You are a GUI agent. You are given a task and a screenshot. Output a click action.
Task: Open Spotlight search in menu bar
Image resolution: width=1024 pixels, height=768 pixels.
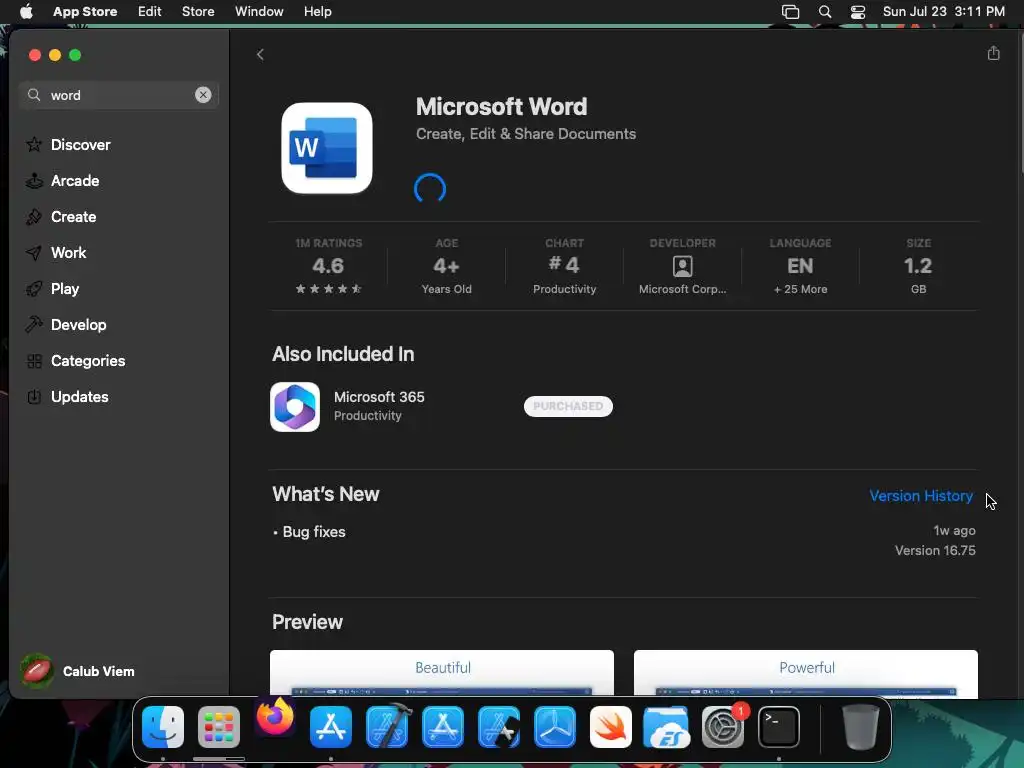tap(825, 12)
